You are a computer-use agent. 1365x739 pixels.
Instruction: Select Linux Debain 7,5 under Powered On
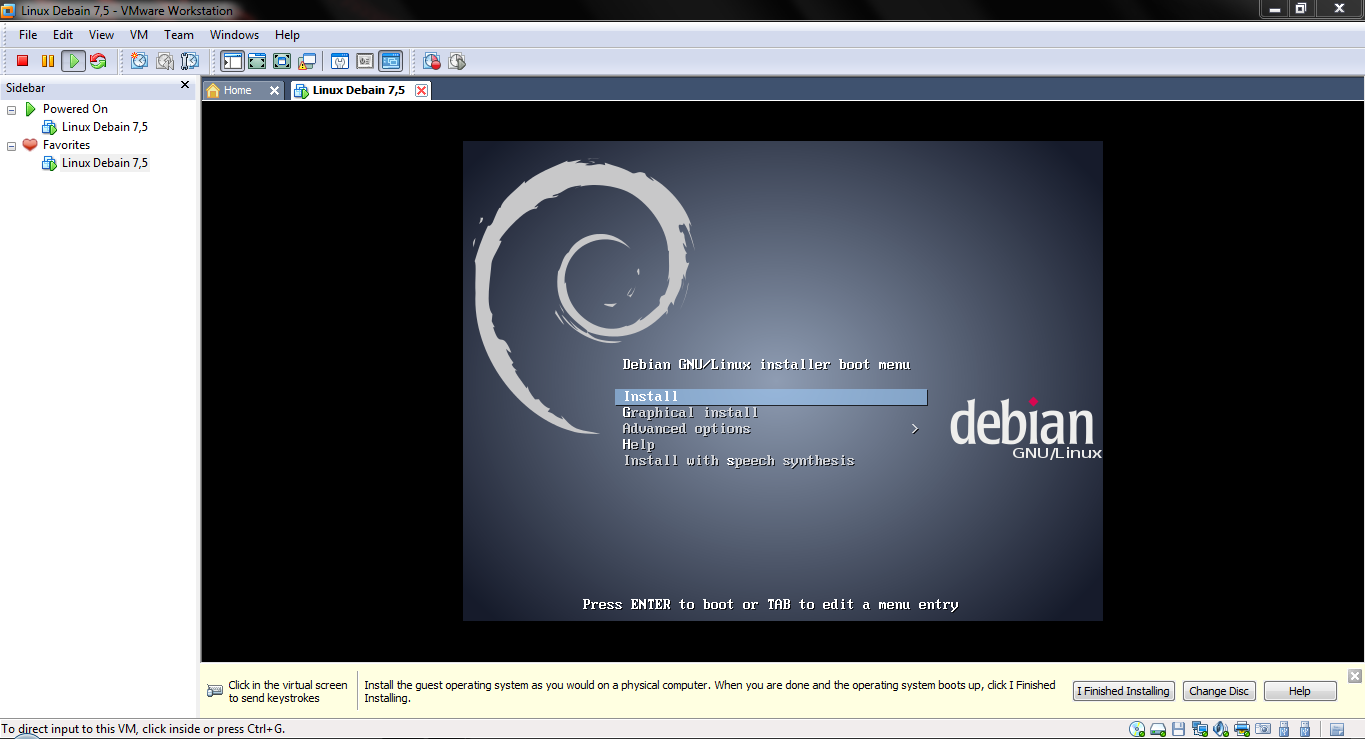pyautogui.click(x=104, y=127)
